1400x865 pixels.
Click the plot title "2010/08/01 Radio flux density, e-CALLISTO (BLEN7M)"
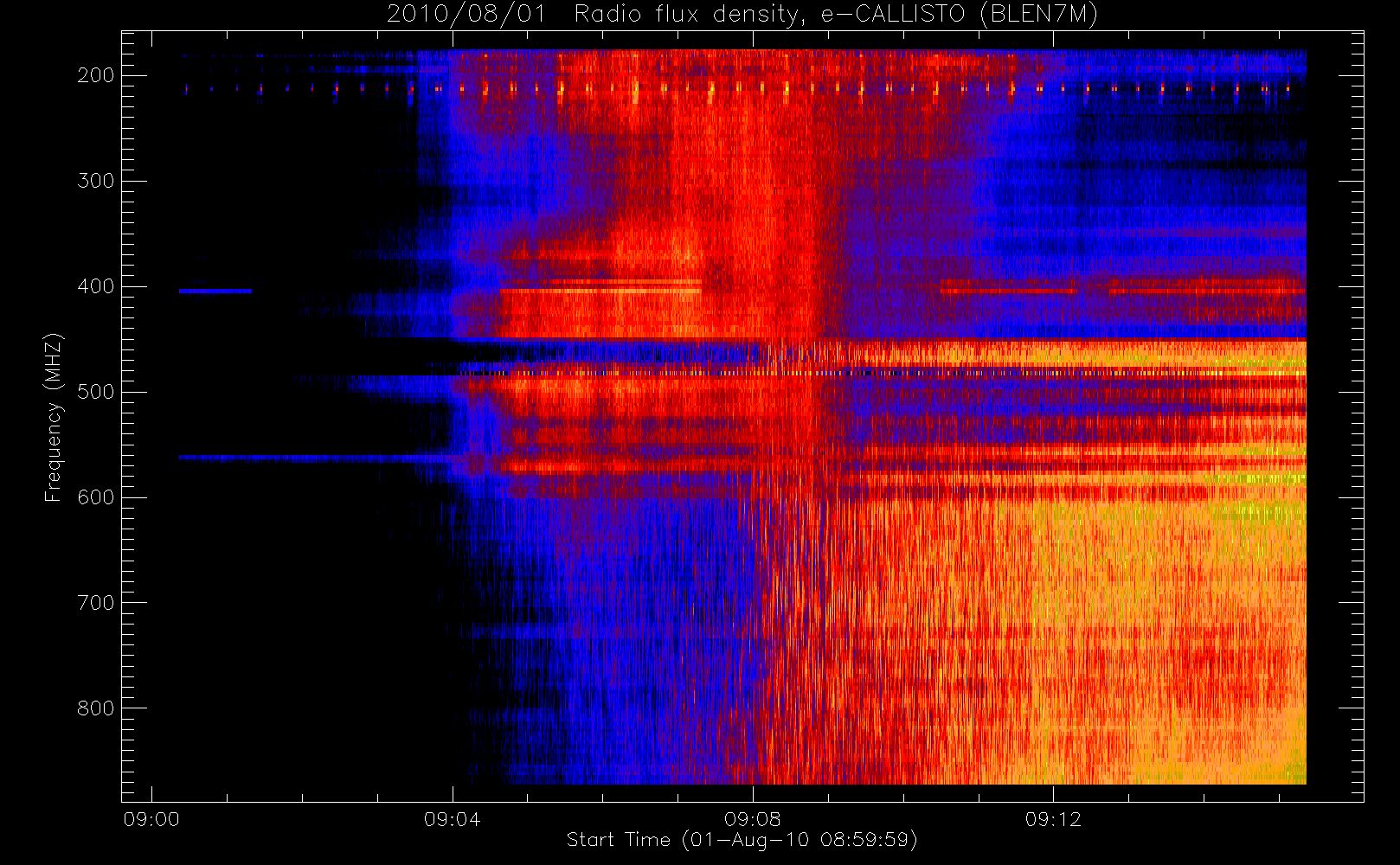point(742,14)
